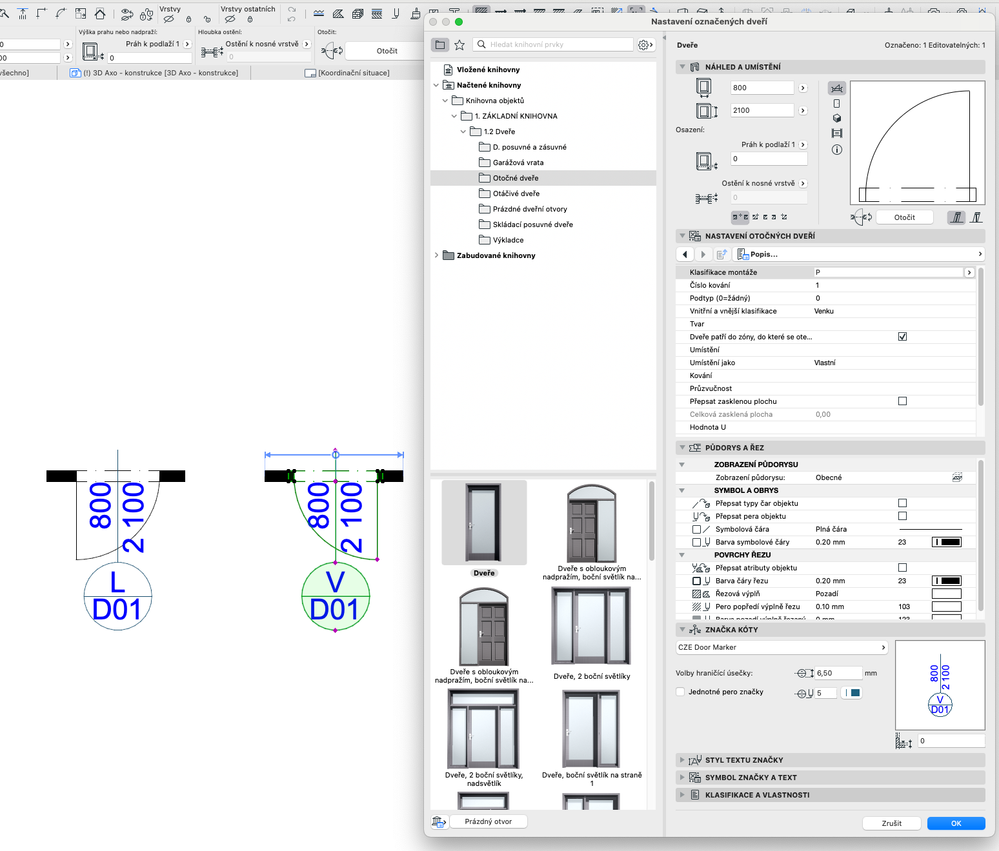The width and height of the screenshot is (999, 851).
Task: Toggle Vrstvy ostatních visibility eye icon
Action: [x=230, y=20]
